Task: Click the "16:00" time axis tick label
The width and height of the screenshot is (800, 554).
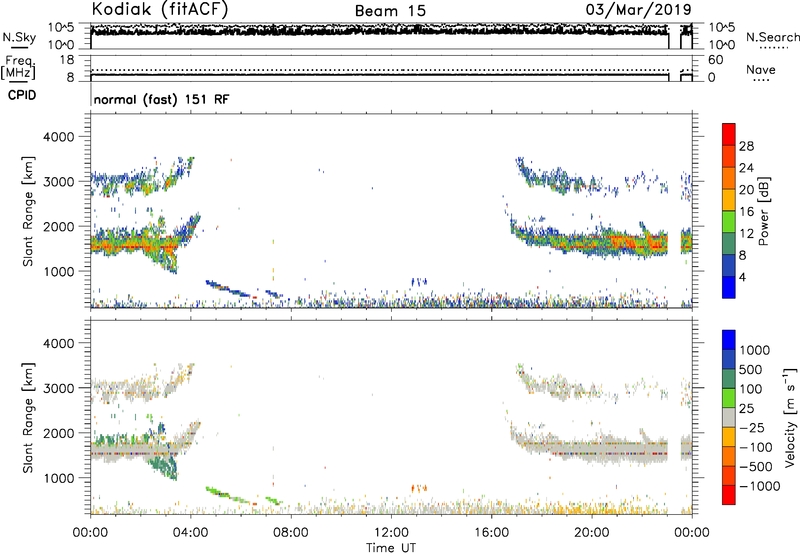Action: [491, 533]
